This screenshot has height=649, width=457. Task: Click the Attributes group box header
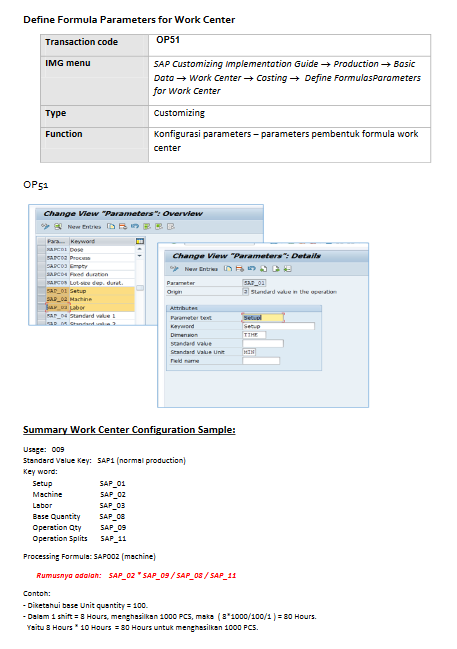(x=244, y=308)
